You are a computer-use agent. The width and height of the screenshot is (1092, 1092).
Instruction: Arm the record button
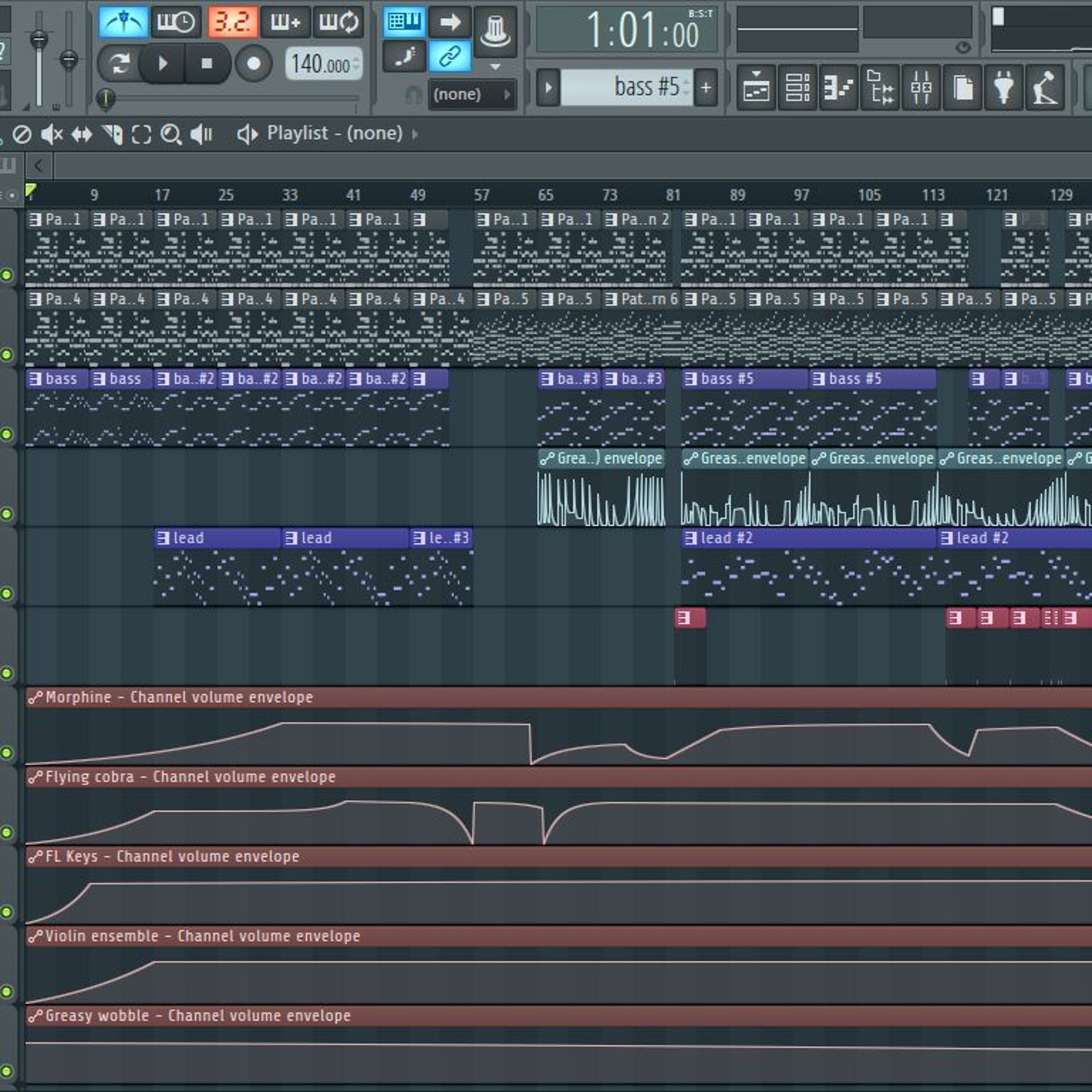pos(254,63)
